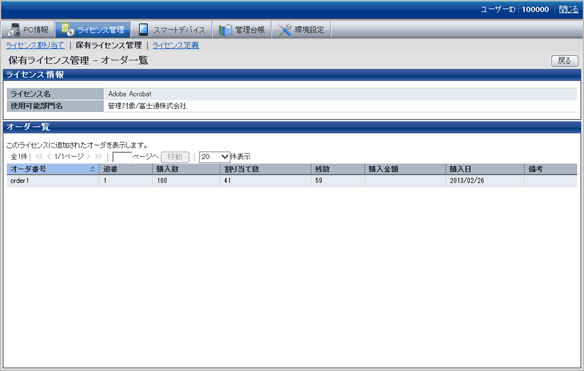This screenshot has width=584, height=371.
Task: Click the 環境設定 tools icon
Action: [x=285, y=29]
